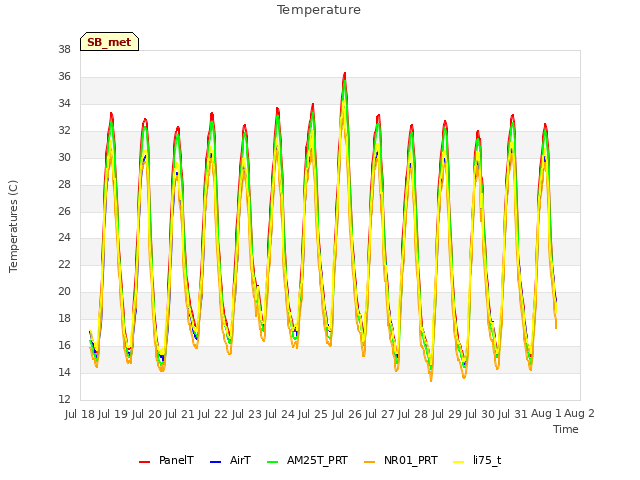The height and width of the screenshot is (480, 640).
Task: Click the Time x-axis label
Action: (x=565, y=429)
